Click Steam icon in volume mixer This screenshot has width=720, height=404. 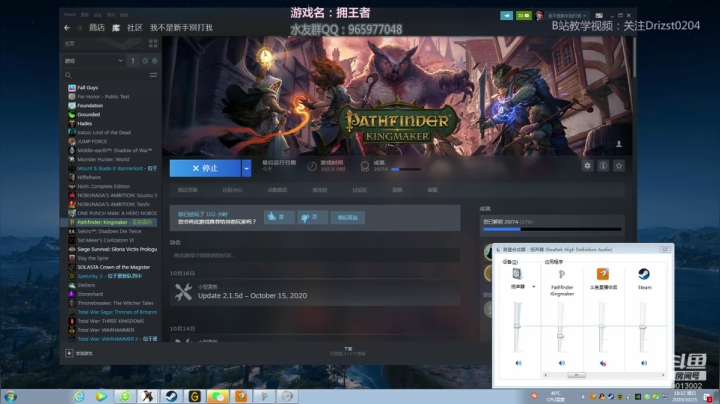pyautogui.click(x=644, y=274)
